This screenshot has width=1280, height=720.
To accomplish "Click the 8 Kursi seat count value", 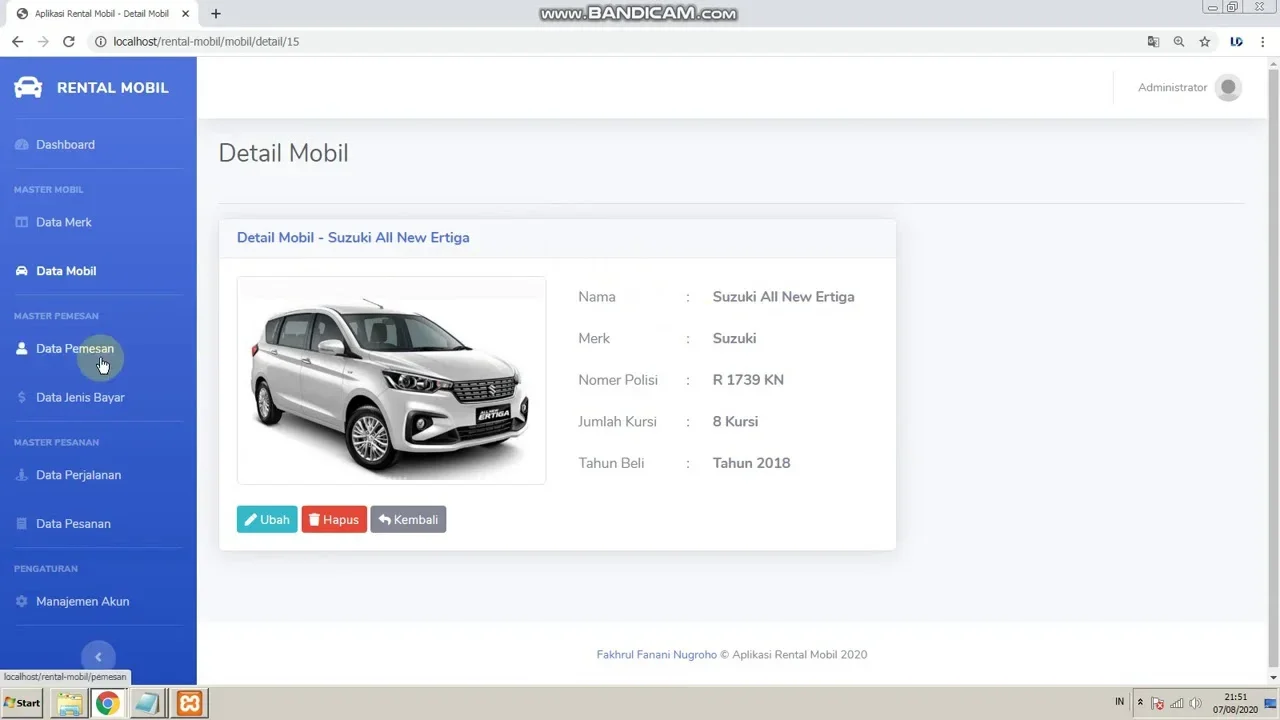I will click(735, 422).
